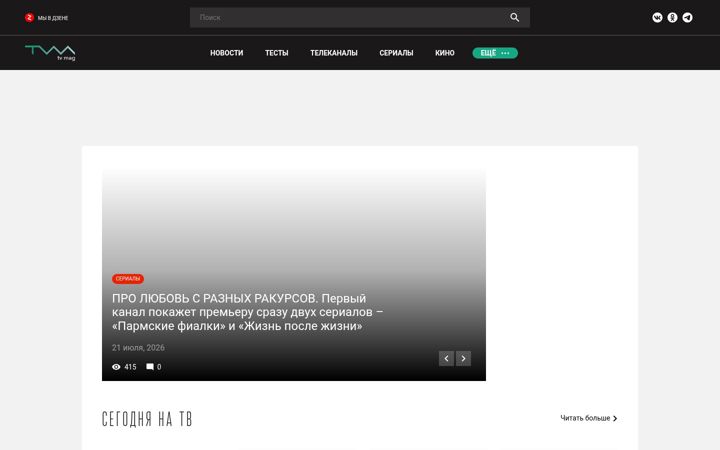Click the comments bubble icon

point(150,367)
